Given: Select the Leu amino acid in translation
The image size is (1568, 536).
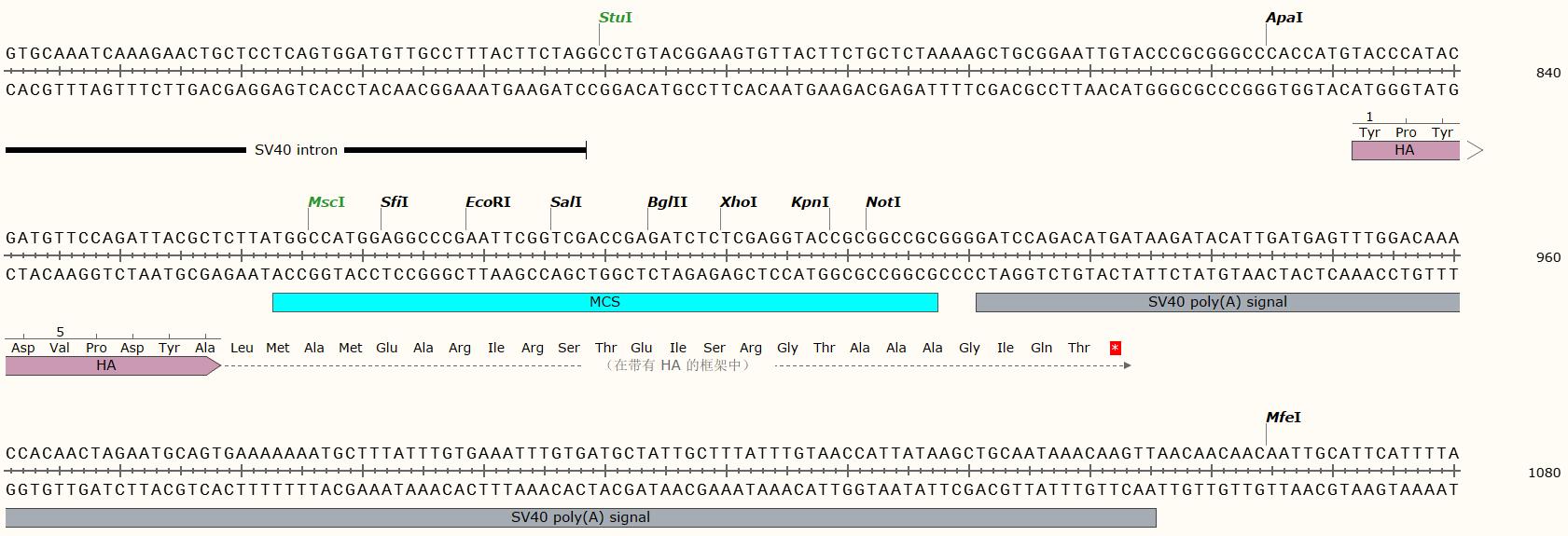Looking at the screenshot, I should [x=242, y=348].
